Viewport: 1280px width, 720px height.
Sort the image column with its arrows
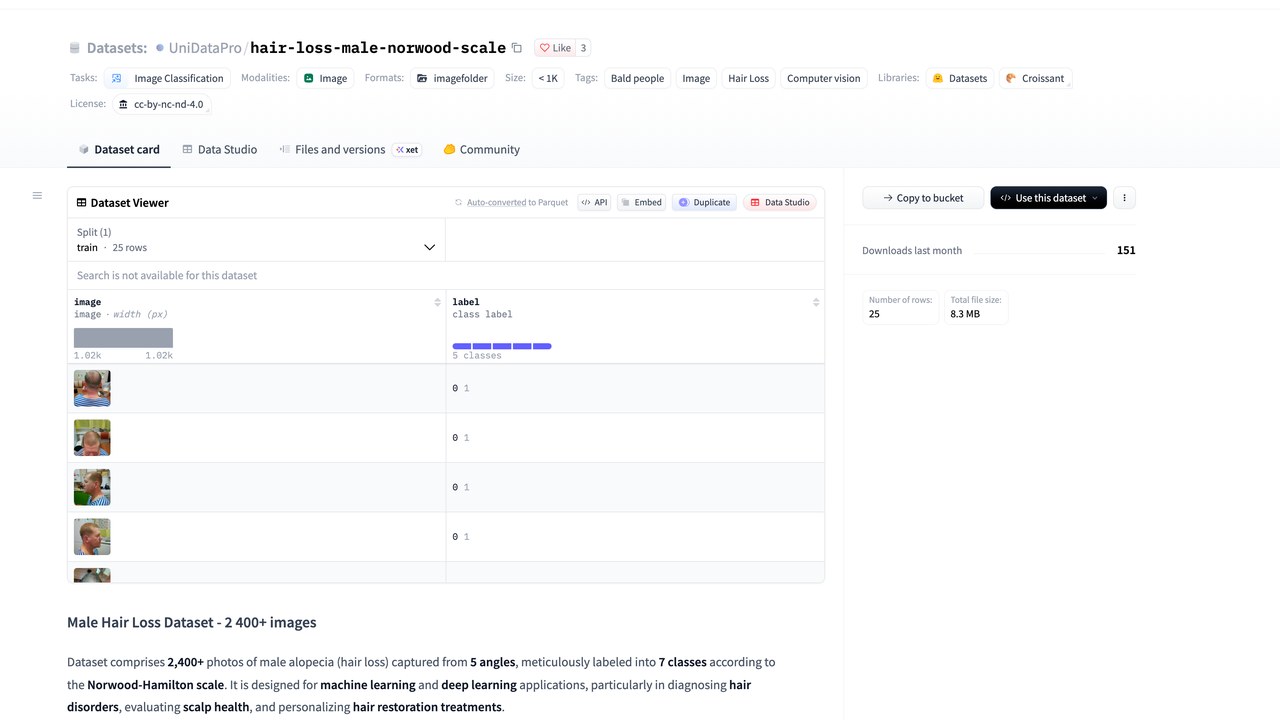point(437,302)
